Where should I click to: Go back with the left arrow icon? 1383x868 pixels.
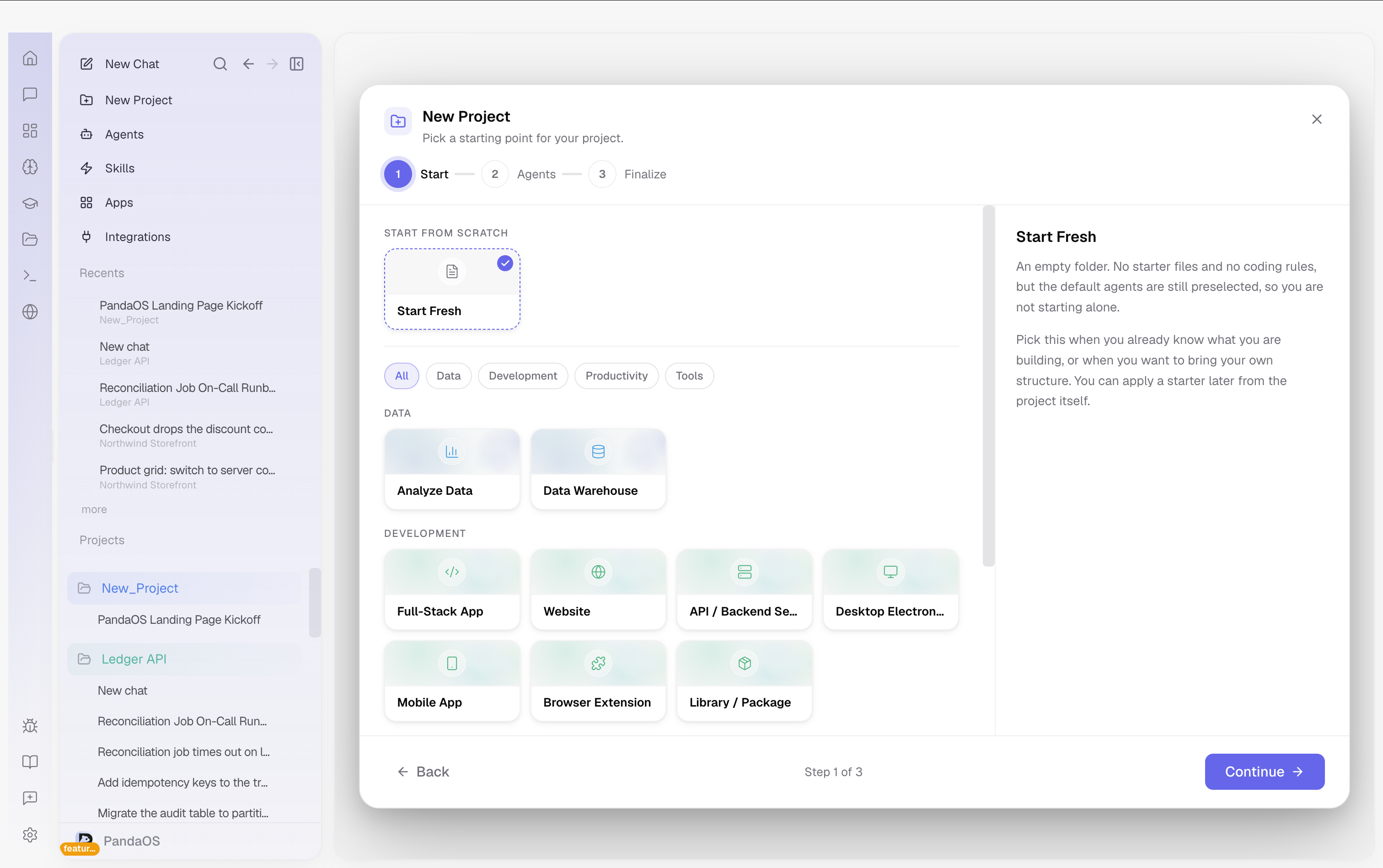(248, 64)
